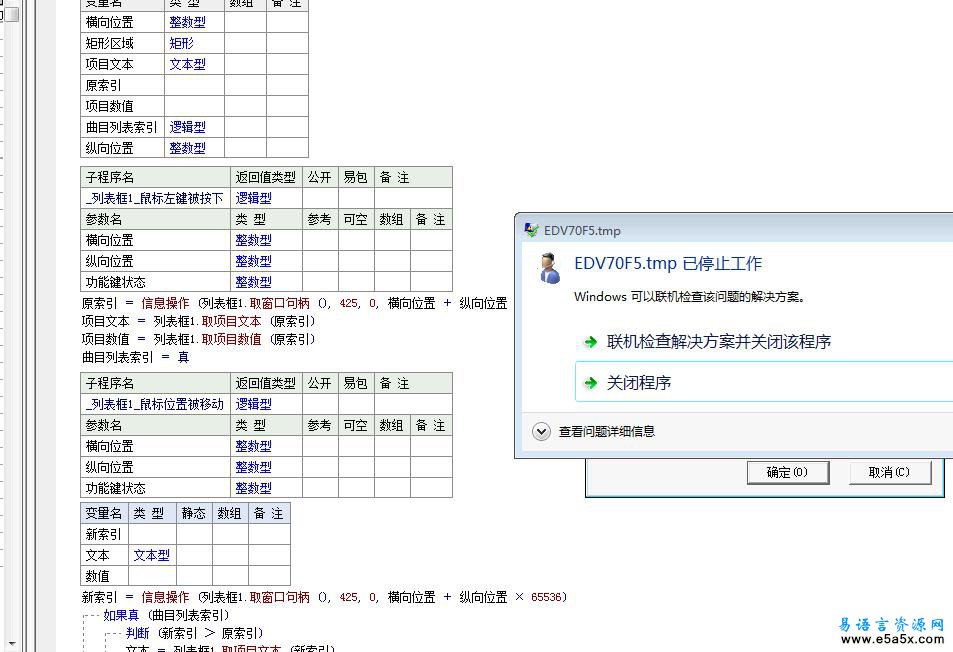Screen dimensions: 953x652
Task: Click the 静态 column header in the lower variable table
Action: 194,513
